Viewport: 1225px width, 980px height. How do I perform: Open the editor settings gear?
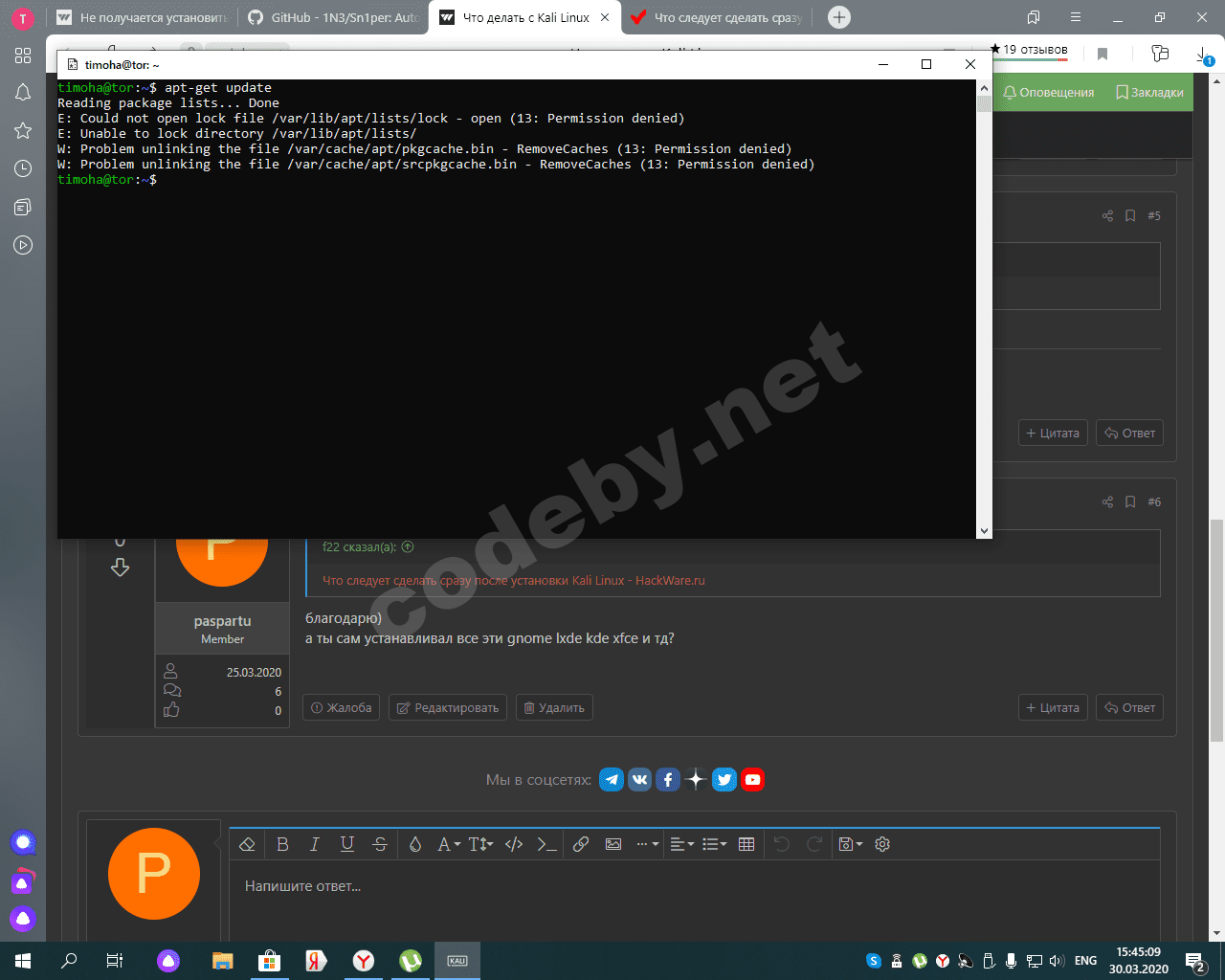[x=882, y=844]
